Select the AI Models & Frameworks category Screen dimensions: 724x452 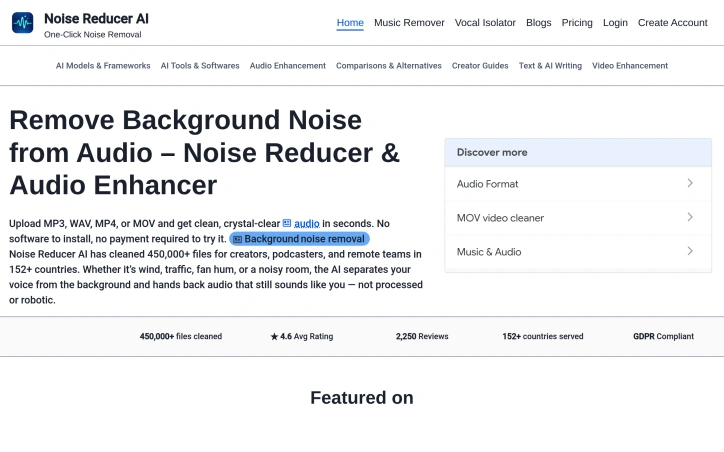tap(103, 66)
